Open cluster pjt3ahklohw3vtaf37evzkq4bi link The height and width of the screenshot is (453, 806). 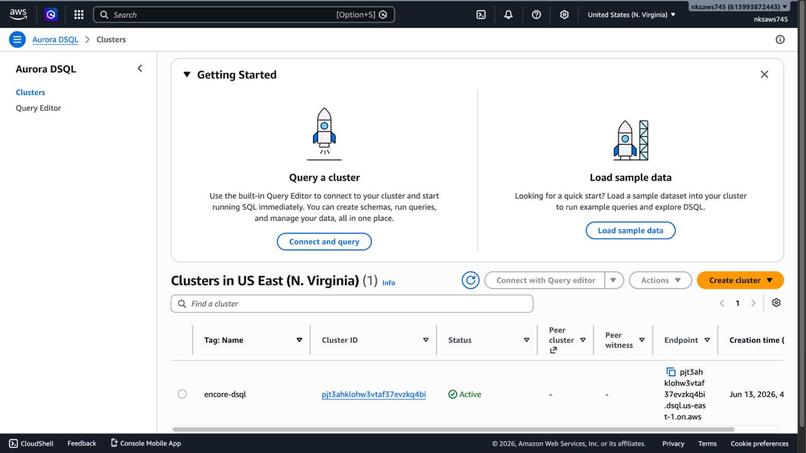tap(374, 394)
